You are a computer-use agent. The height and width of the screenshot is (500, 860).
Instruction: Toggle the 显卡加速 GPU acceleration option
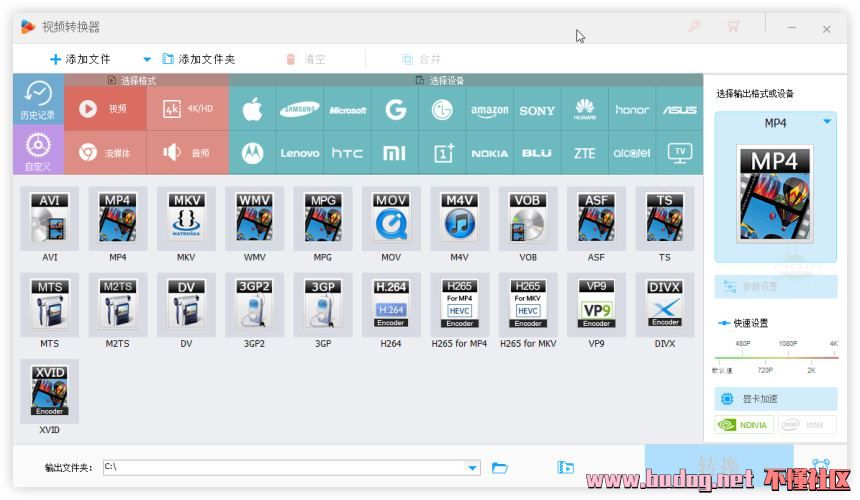775,399
